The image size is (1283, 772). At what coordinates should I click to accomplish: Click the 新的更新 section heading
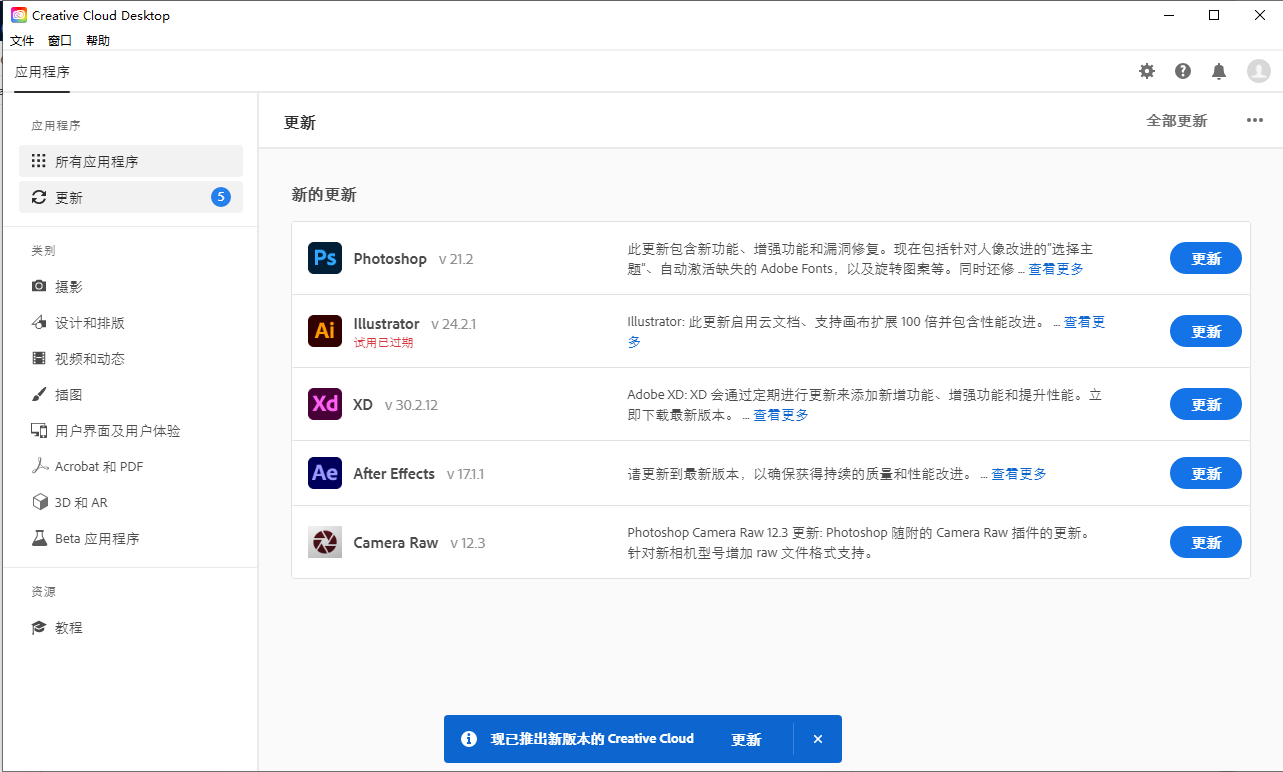click(x=324, y=195)
